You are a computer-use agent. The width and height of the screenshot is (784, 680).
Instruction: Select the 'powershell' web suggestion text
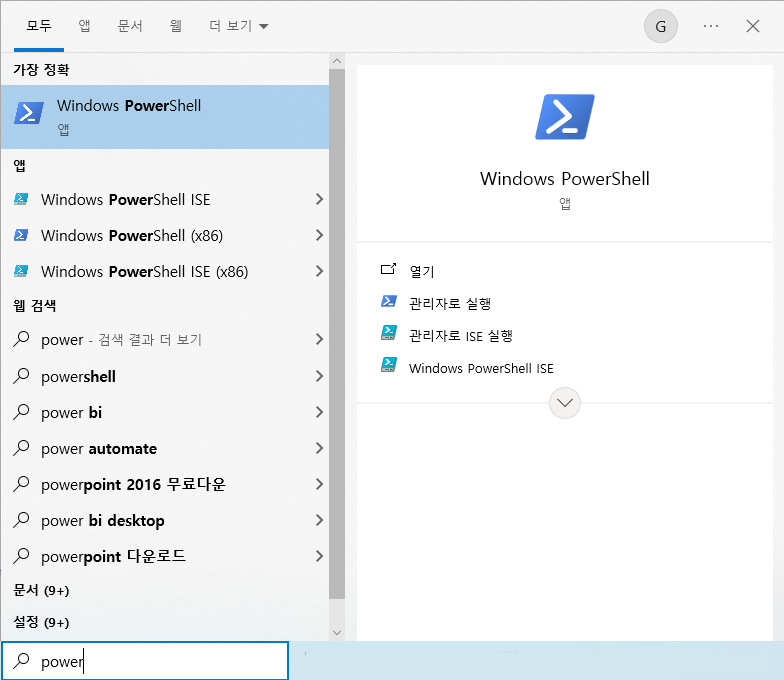point(78,376)
